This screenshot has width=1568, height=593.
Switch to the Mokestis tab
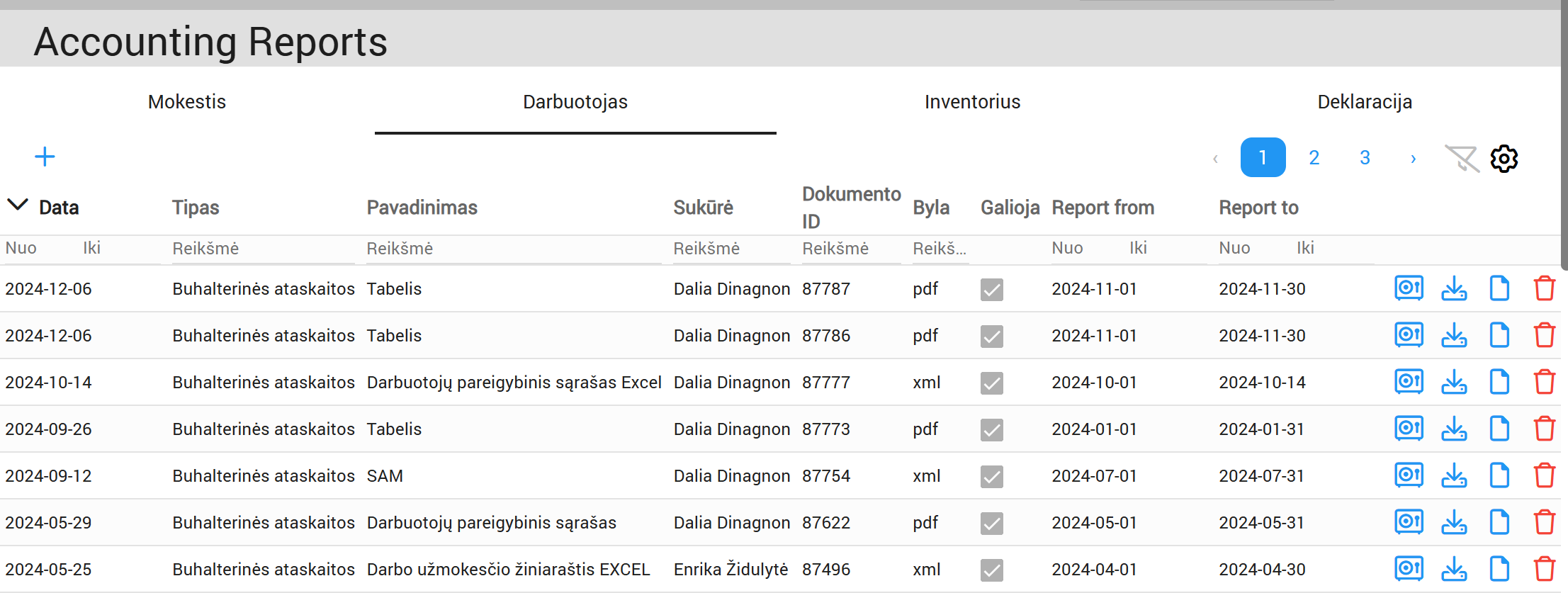click(x=187, y=102)
